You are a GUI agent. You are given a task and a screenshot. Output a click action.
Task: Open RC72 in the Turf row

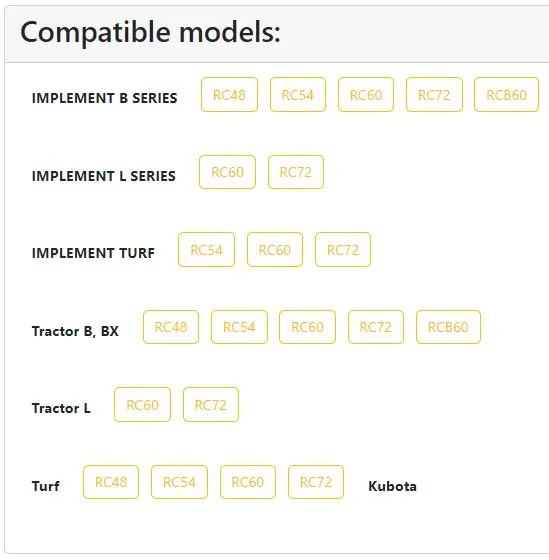316,482
